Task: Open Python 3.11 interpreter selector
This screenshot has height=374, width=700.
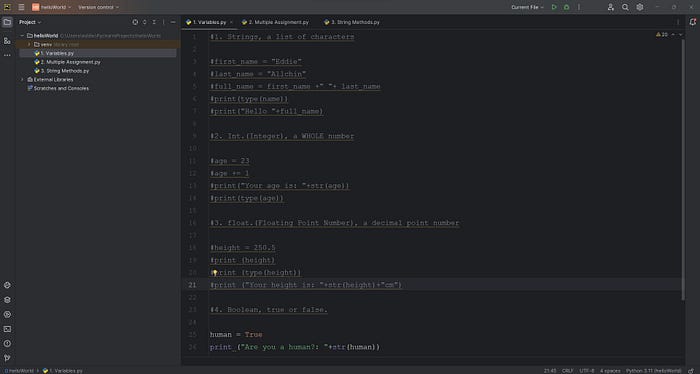Action: 654,370
